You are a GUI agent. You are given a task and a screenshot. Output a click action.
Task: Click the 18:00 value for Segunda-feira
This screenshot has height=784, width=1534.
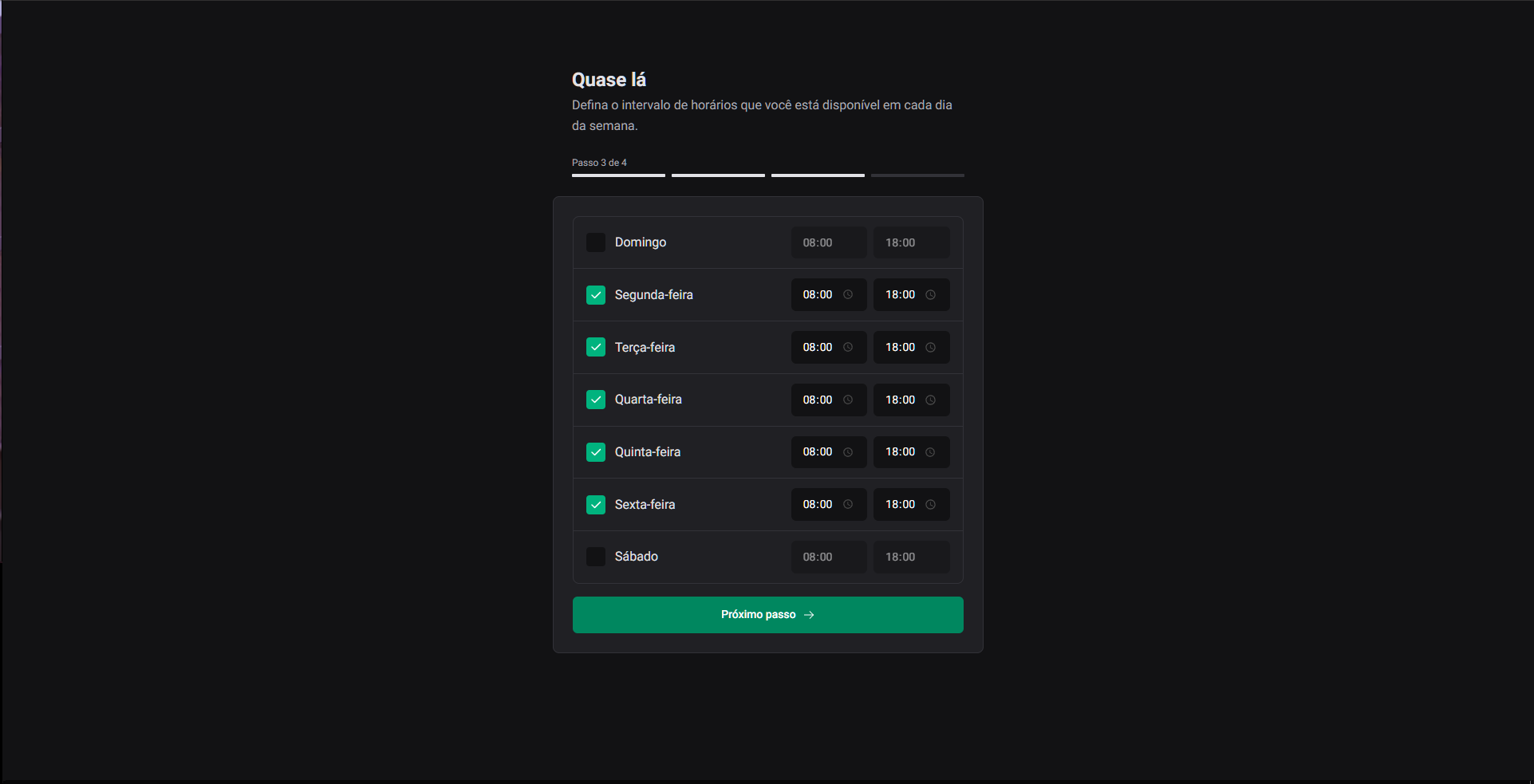[x=900, y=295]
